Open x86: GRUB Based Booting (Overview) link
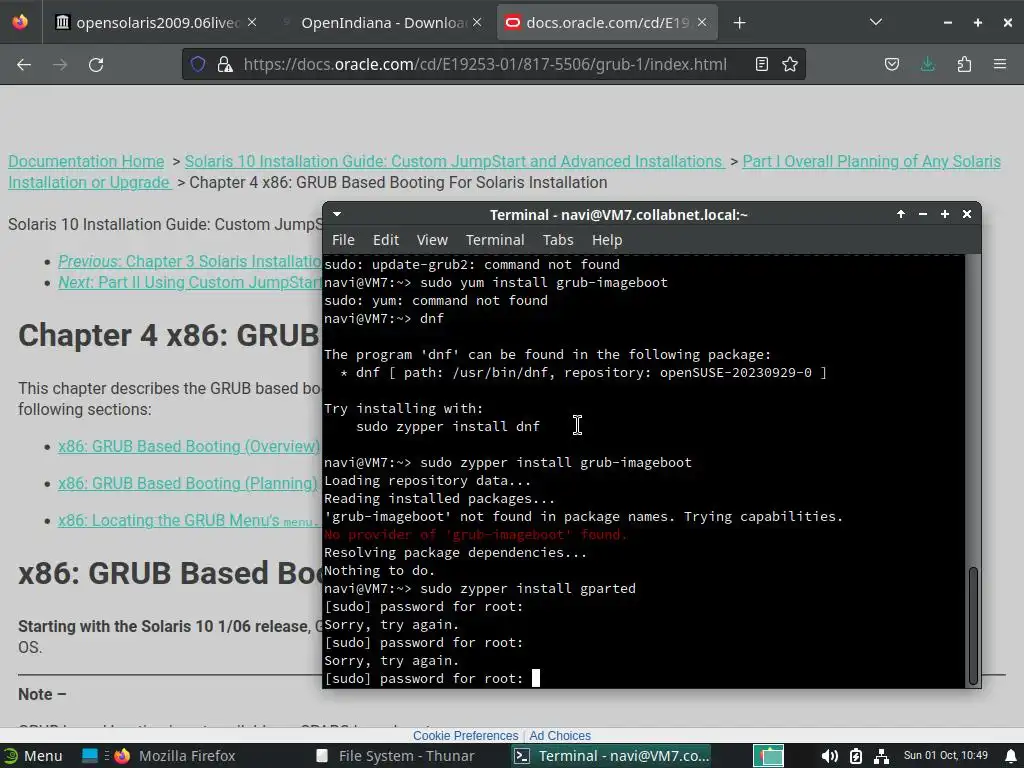The height and width of the screenshot is (768, 1024). [189, 446]
